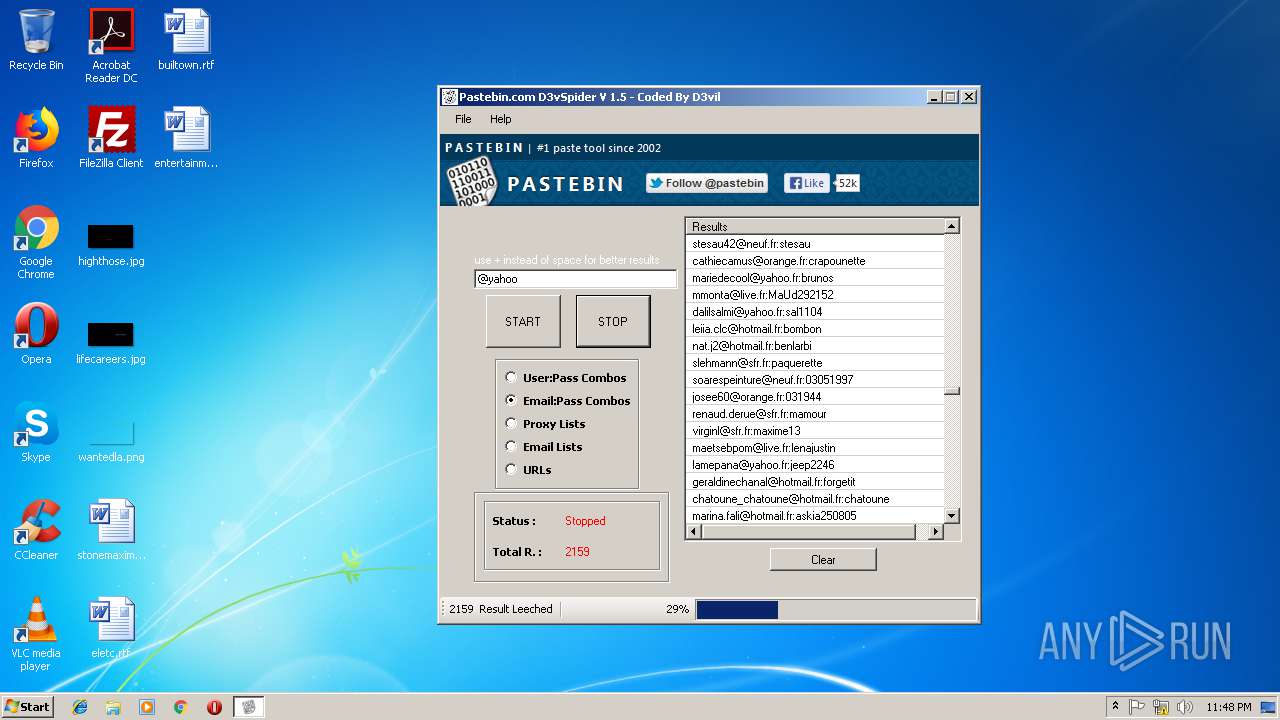Open wantedla.png image file
This screenshot has width=1280, height=720.
(x=111, y=442)
